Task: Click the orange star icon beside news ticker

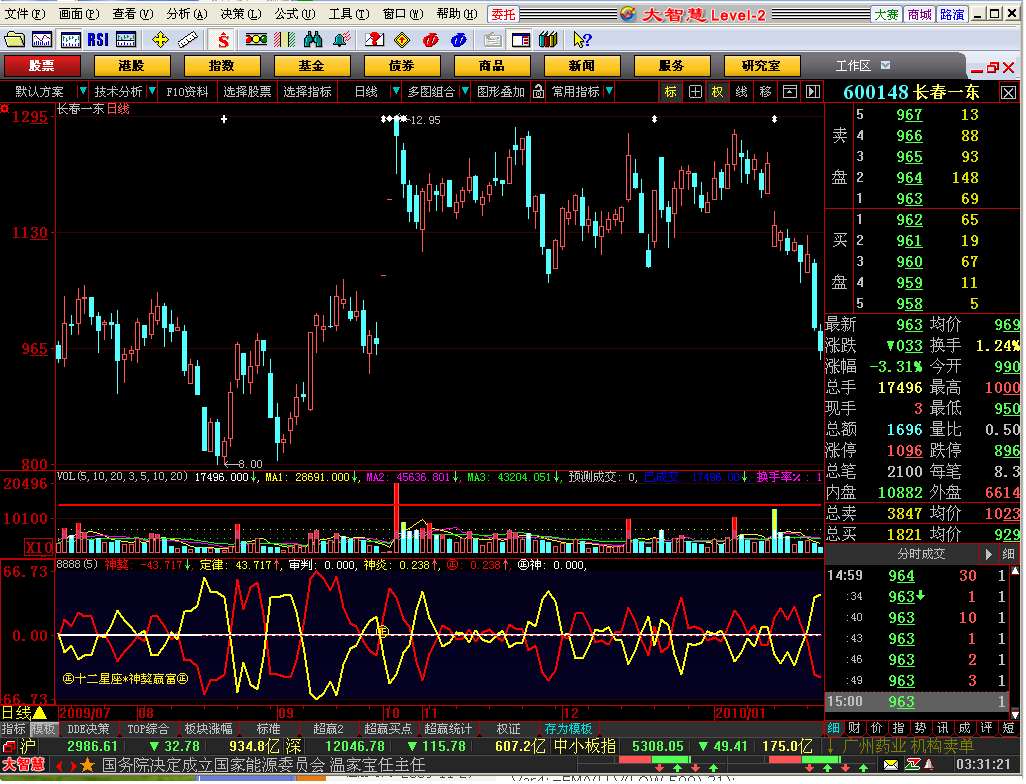Action: click(88, 764)
